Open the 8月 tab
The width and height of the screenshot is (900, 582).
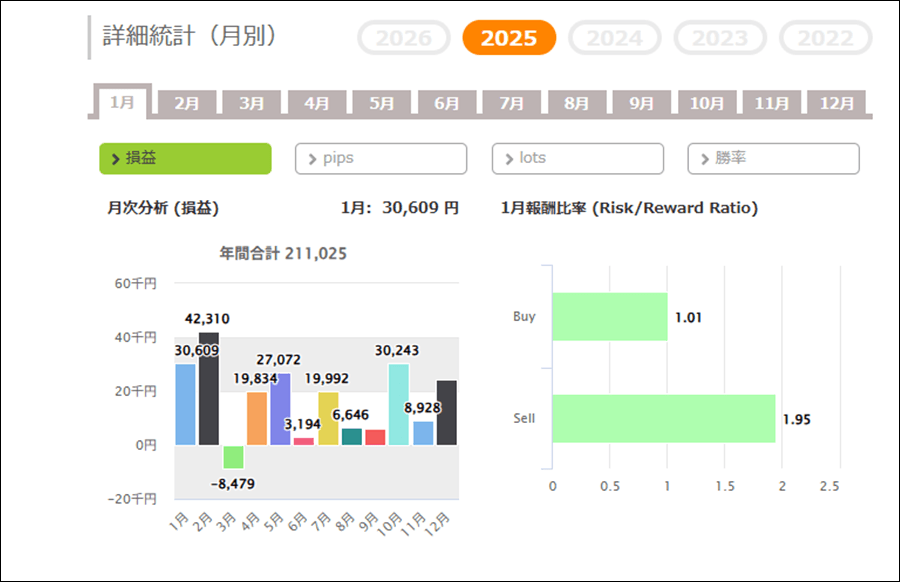[x=577, y=103]
